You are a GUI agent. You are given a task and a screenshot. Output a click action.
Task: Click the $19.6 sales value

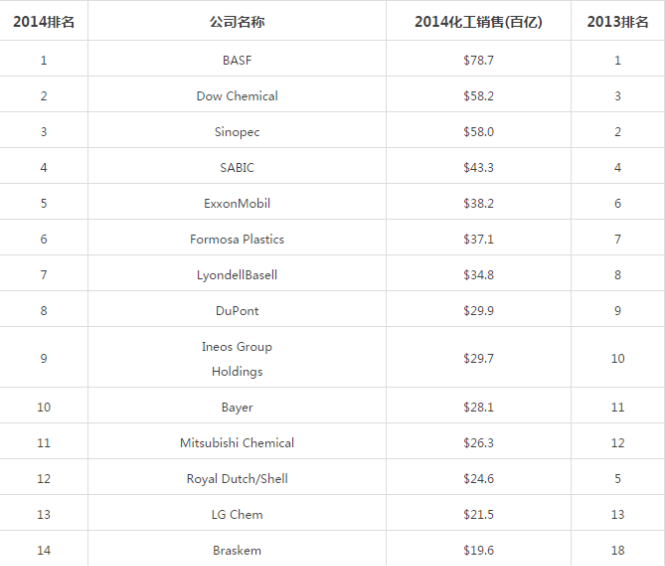point(478,550)
